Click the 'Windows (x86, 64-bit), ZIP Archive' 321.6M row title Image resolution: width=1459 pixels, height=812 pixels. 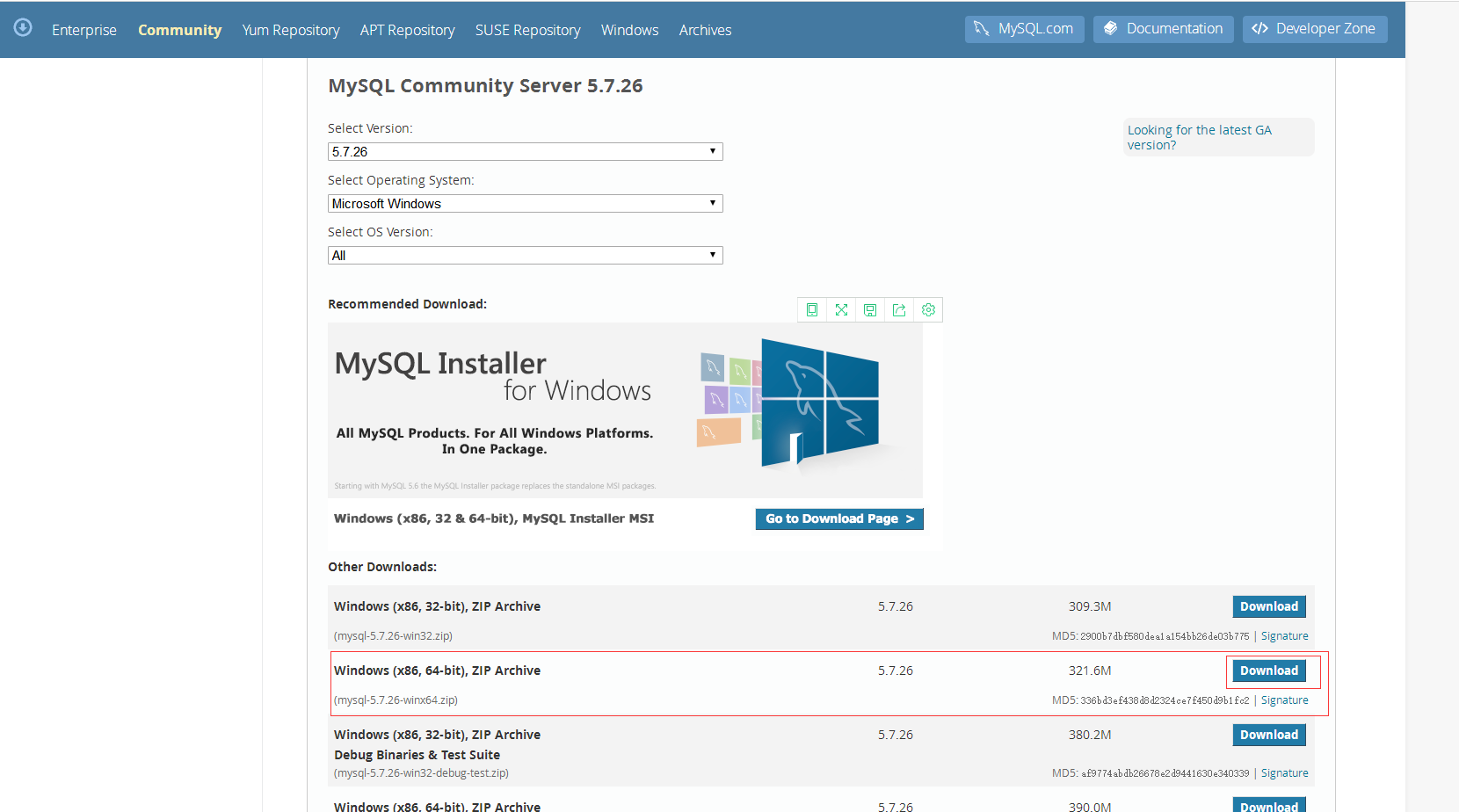click(x=437, y=671)
